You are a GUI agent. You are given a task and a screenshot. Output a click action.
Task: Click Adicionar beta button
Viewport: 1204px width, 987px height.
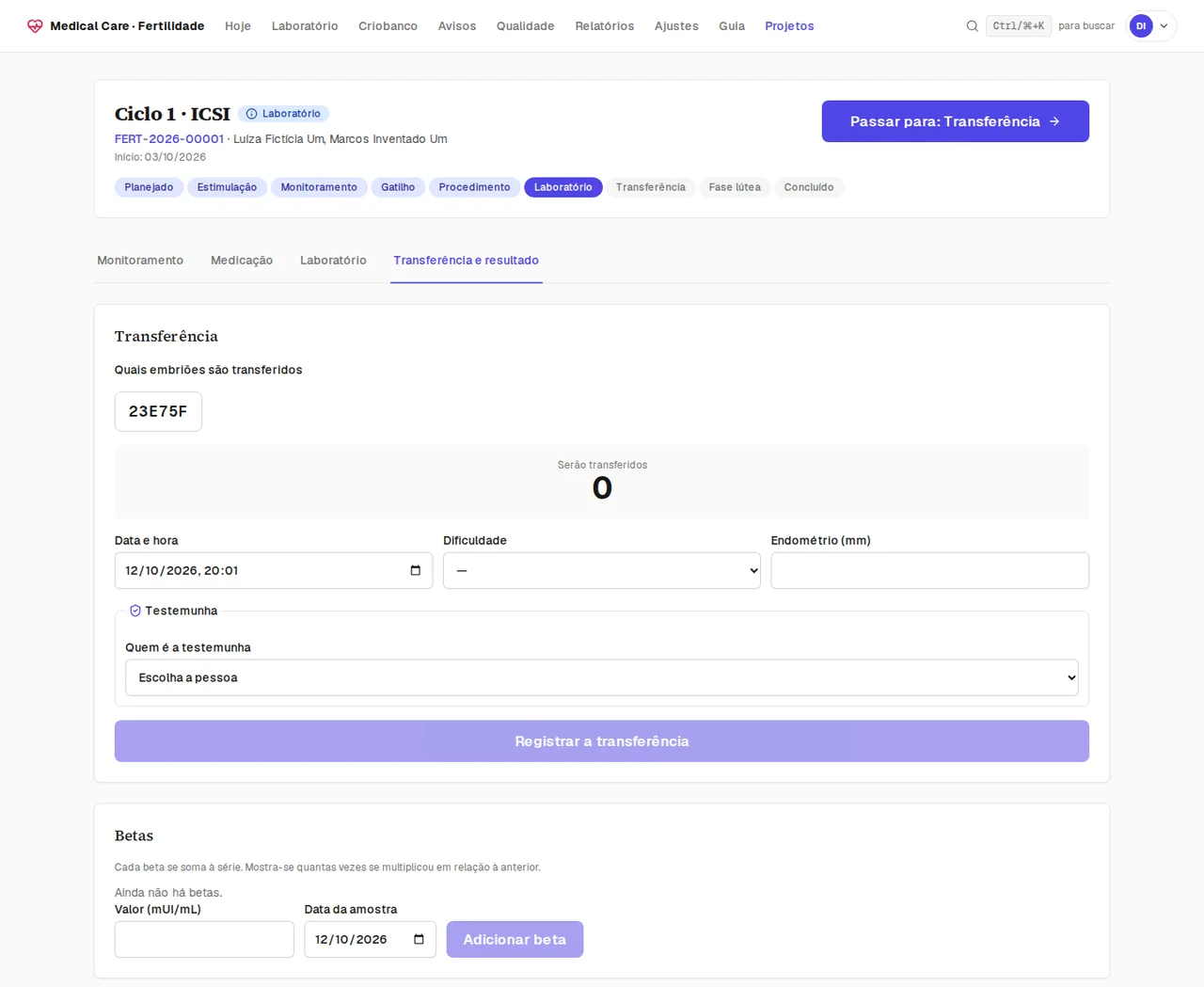click(x=515, y=939)
